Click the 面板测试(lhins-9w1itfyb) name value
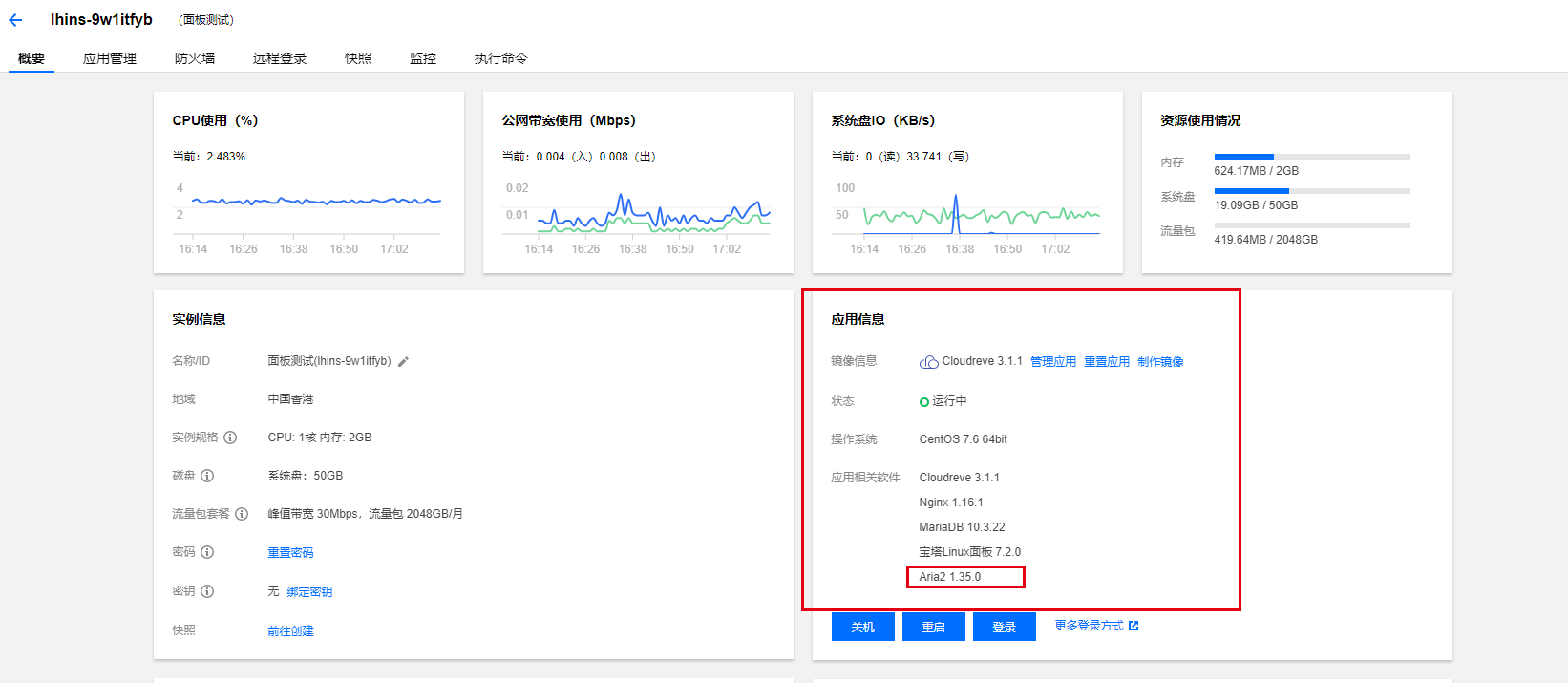Viewport: 1568px width, 683px height. coord(329,361)
